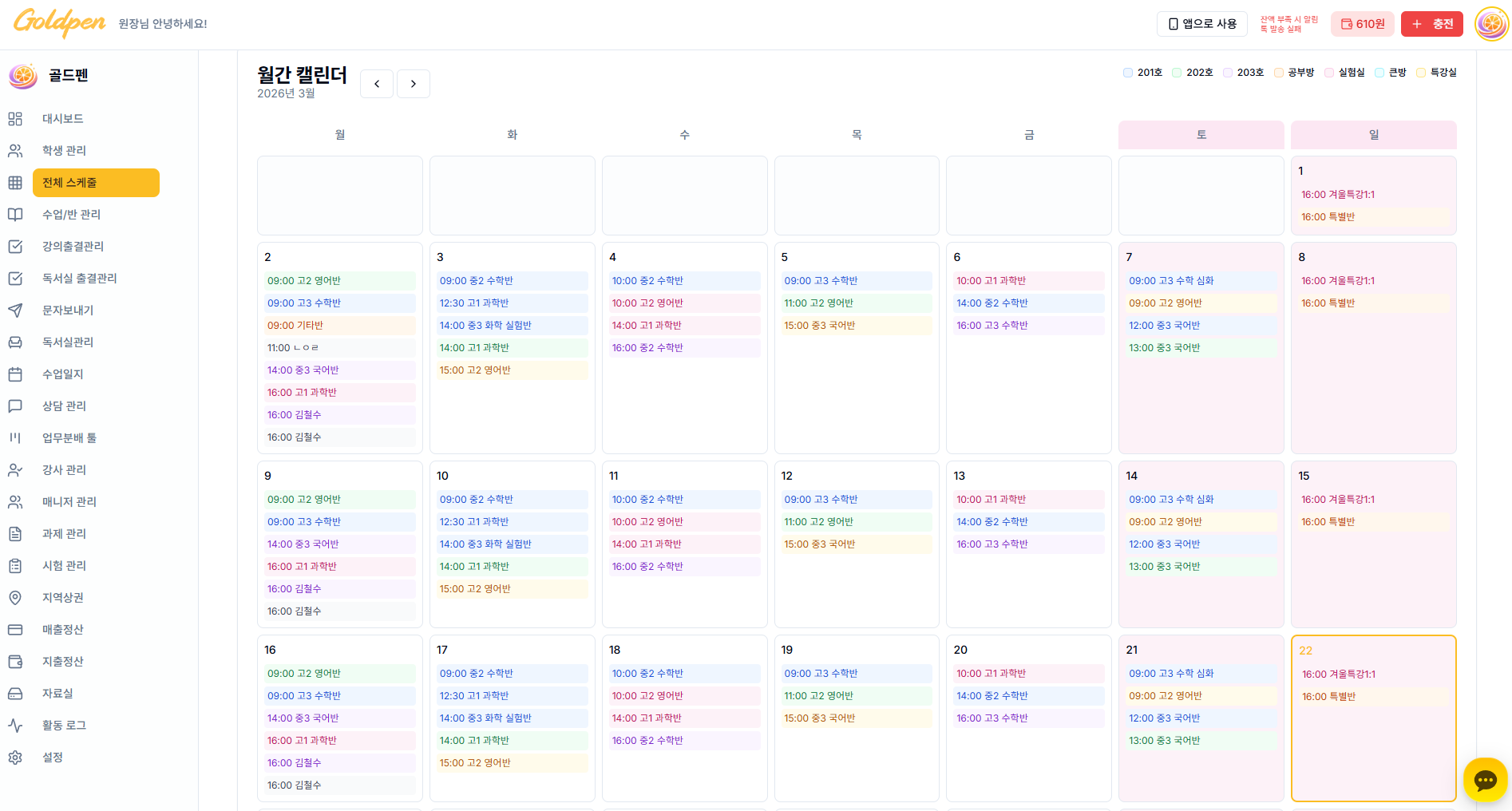This screenshot has width=1512, height=811.
Task: Open the 09:00 기타반 event on March 2
Action: (x=339, y=326)
